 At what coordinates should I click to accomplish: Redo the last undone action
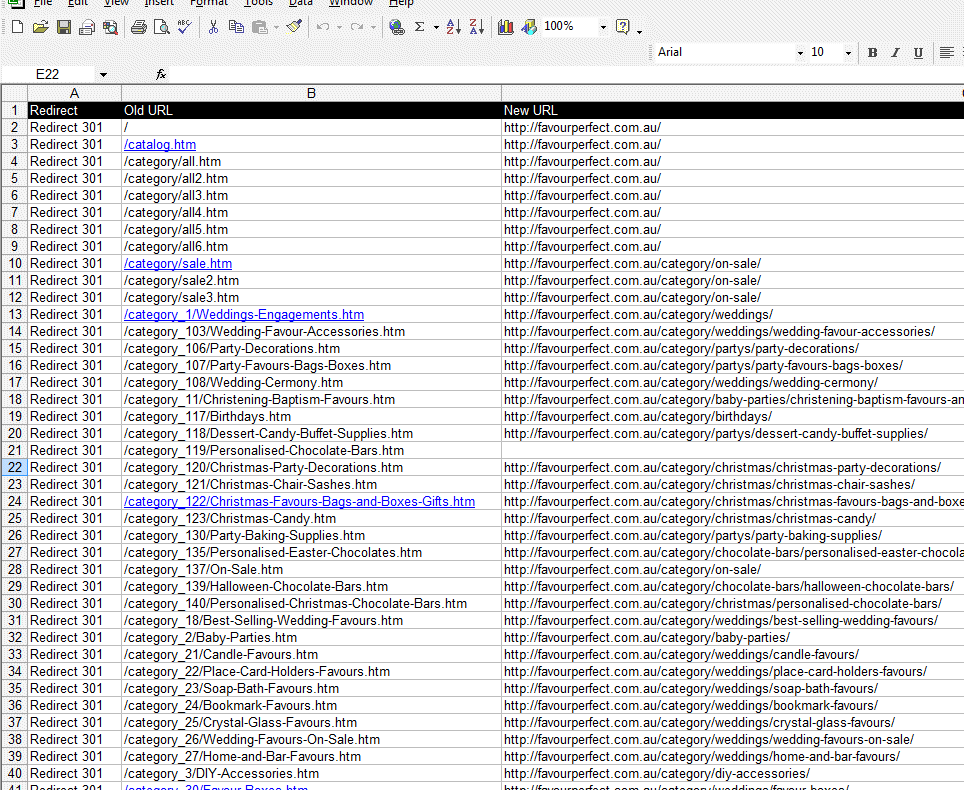click(x=357, y=27)
